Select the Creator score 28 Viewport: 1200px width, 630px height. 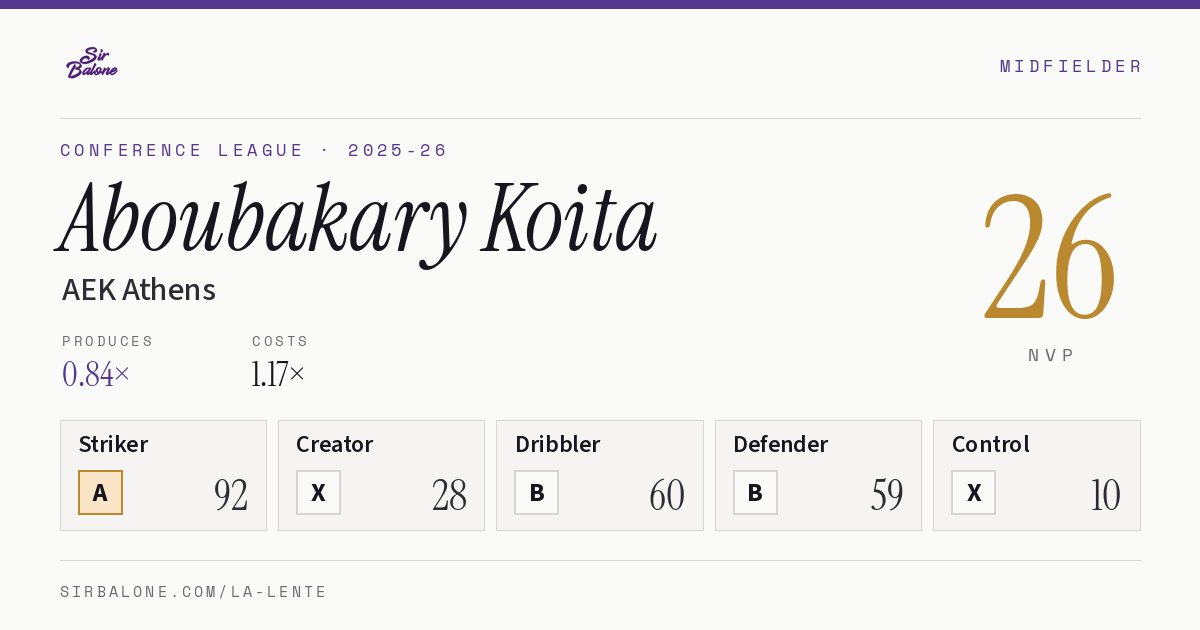coord(449,495)
